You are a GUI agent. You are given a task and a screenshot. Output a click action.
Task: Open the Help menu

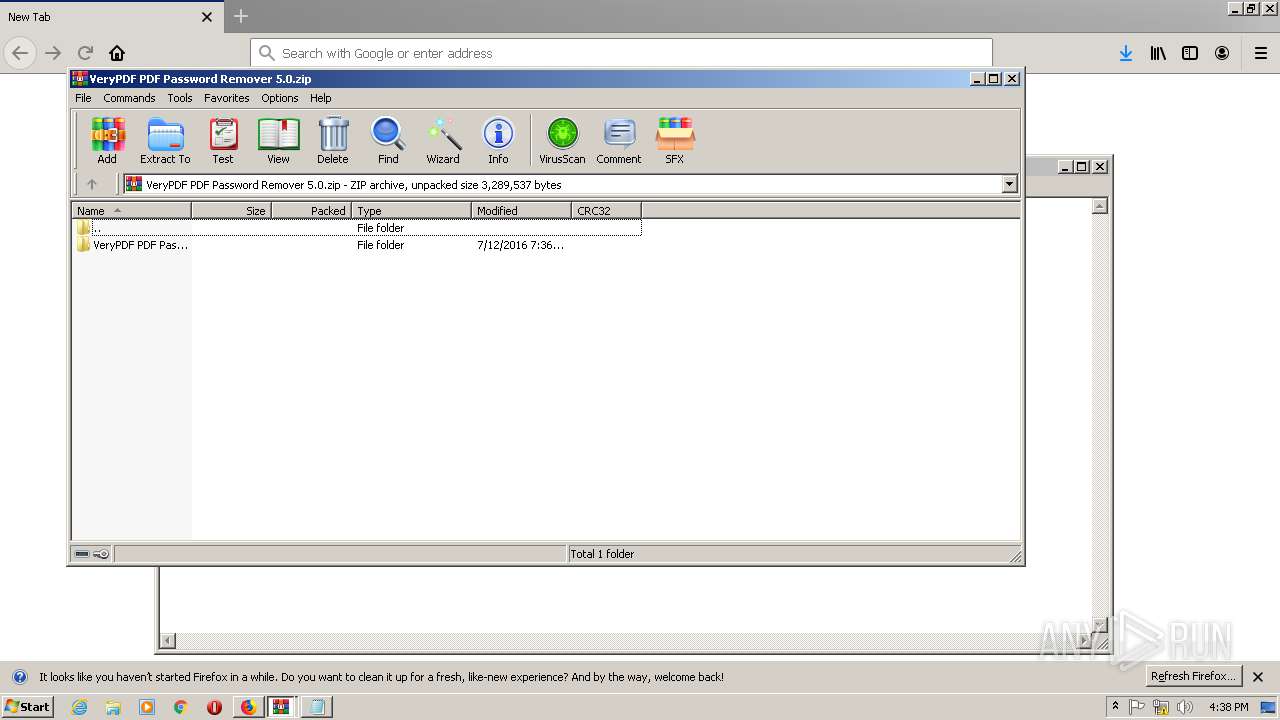point(320,98)
